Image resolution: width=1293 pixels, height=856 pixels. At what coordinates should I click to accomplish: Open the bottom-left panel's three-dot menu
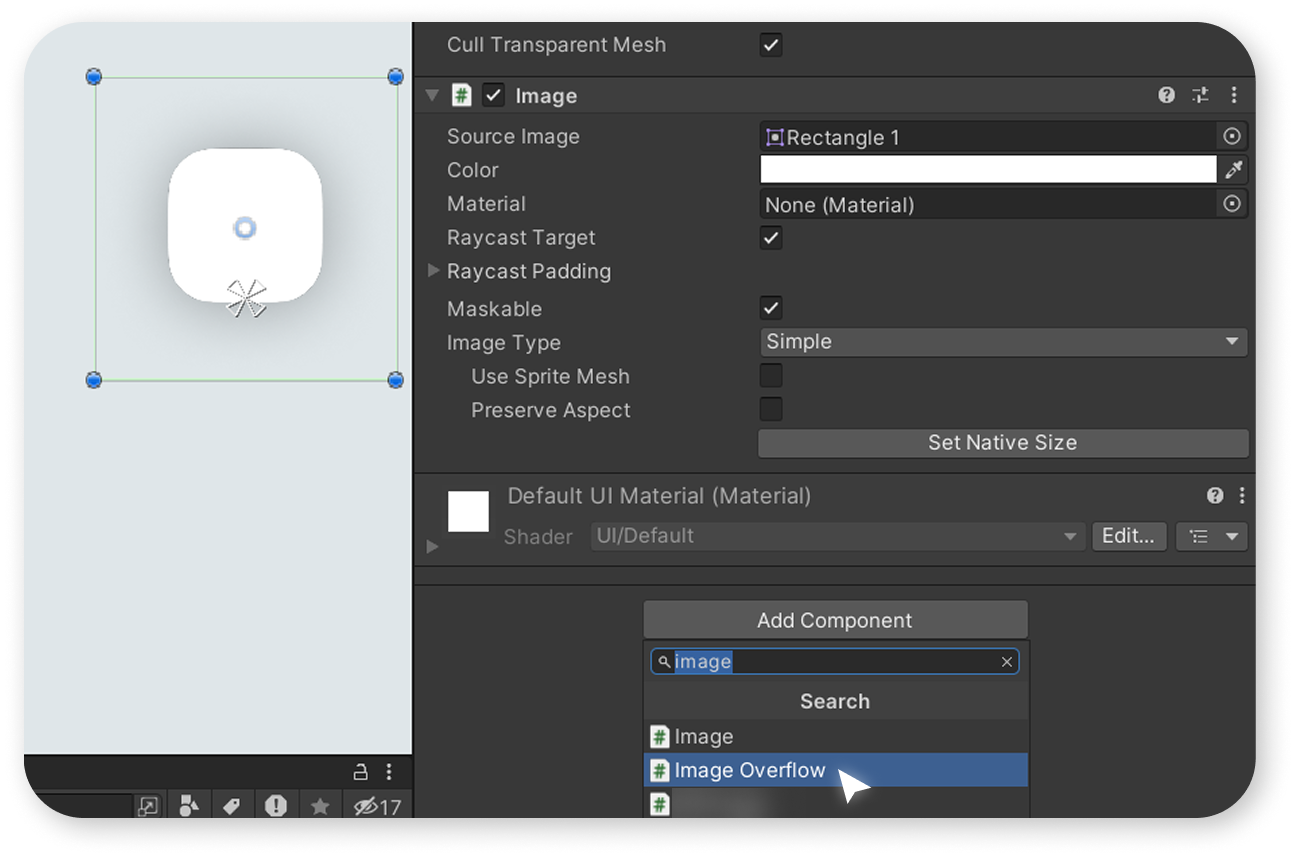[x=389, y=772]
